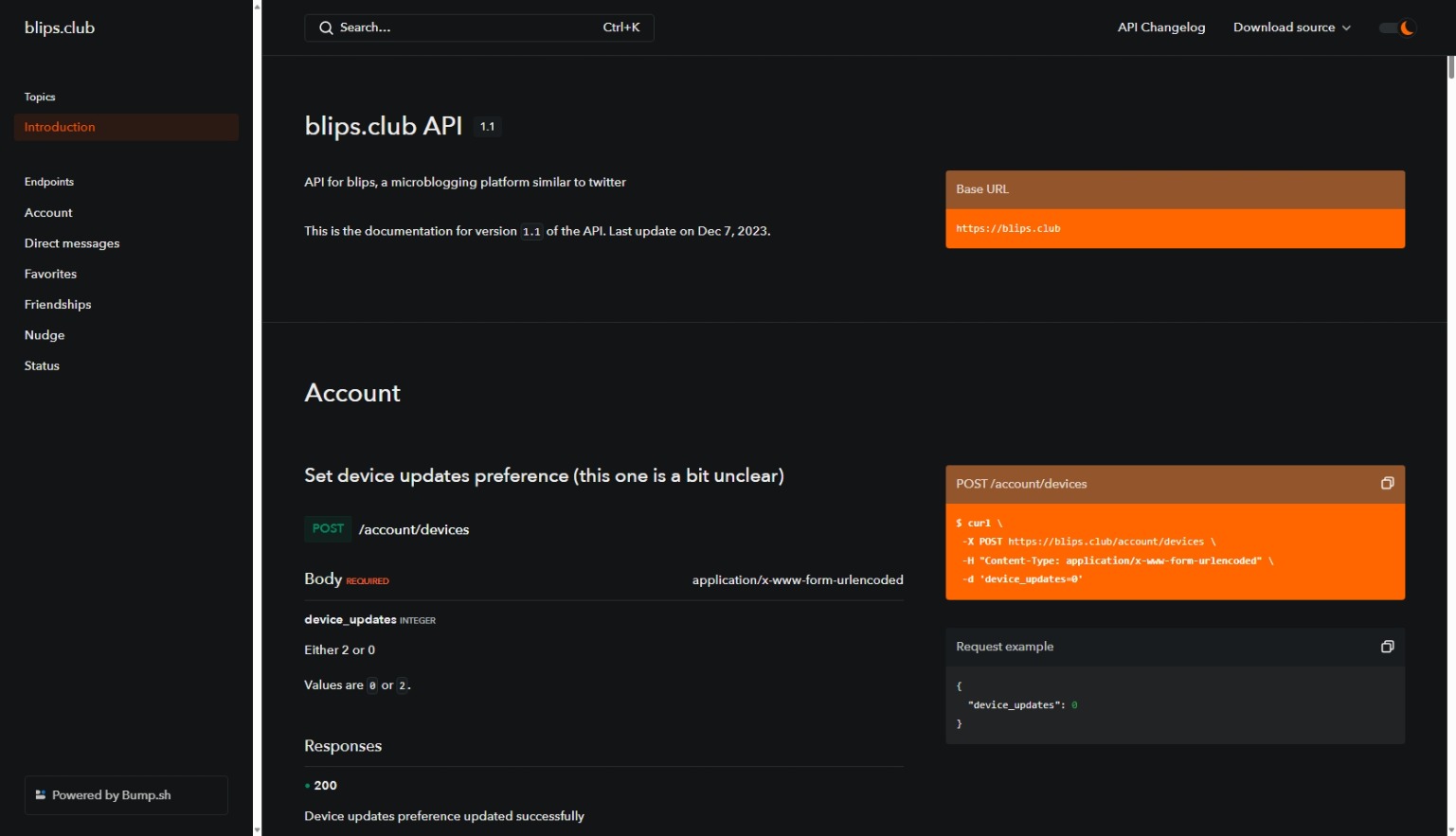Viewport: 1456px width, 836px height.
Task: Copy the Request example JSON
Action: pyautogui.click(x=1387, y=647)
